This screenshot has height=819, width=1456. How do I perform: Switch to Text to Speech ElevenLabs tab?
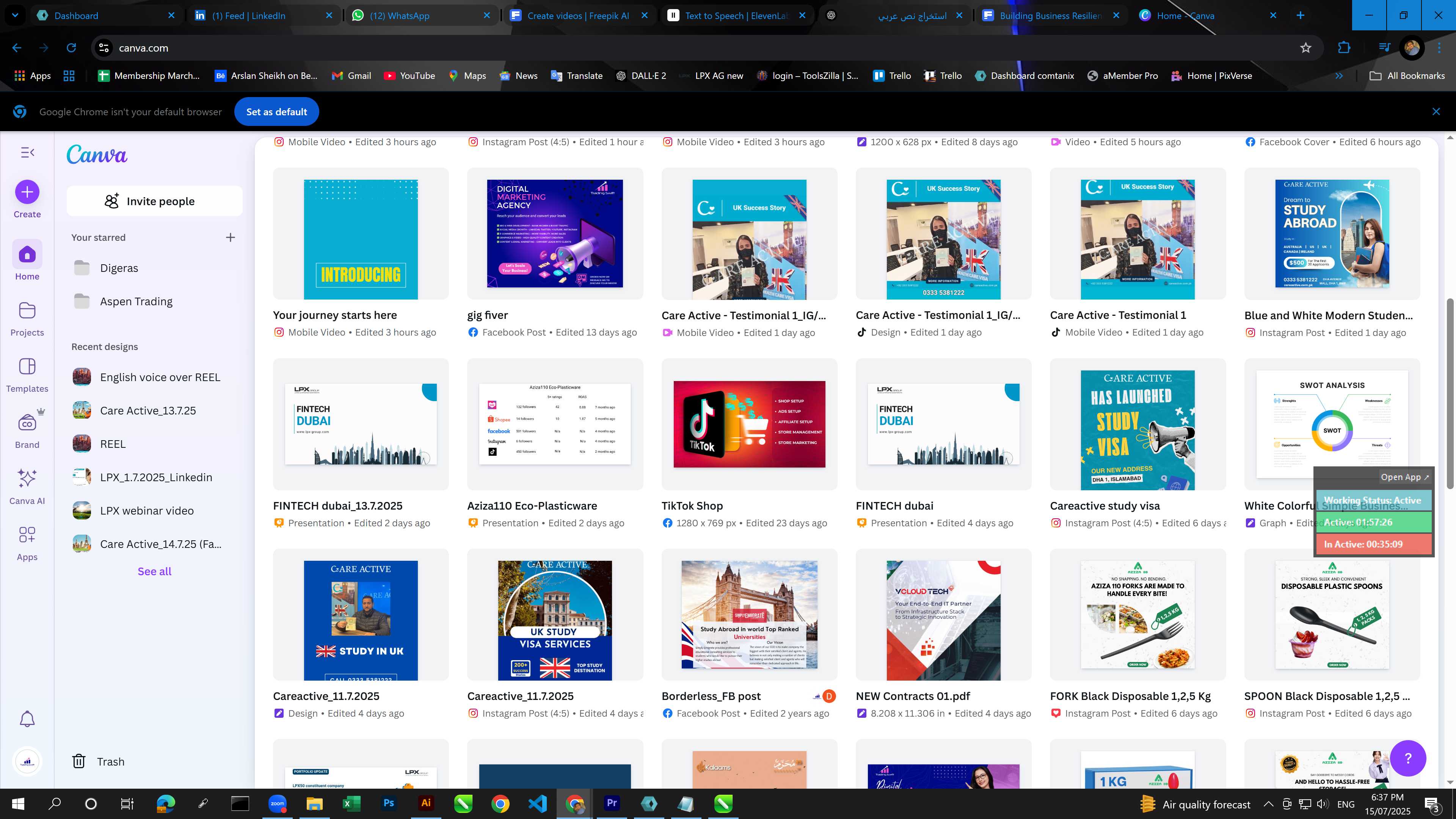coord(736,15)
